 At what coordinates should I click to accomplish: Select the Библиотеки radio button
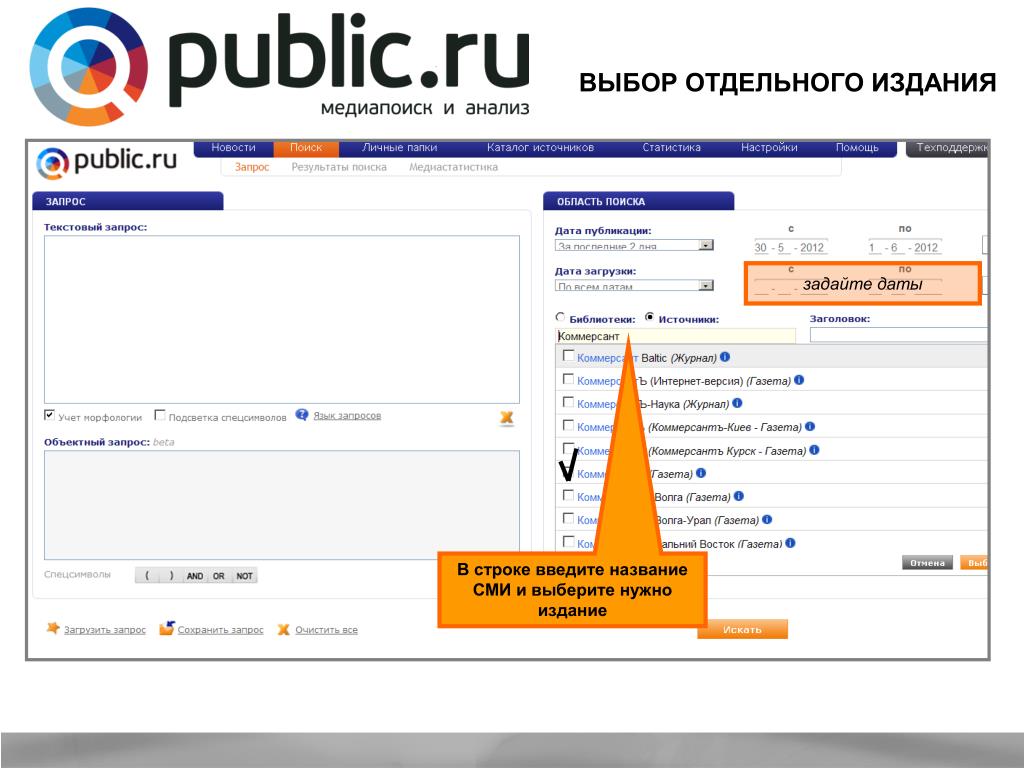point(560,317)
